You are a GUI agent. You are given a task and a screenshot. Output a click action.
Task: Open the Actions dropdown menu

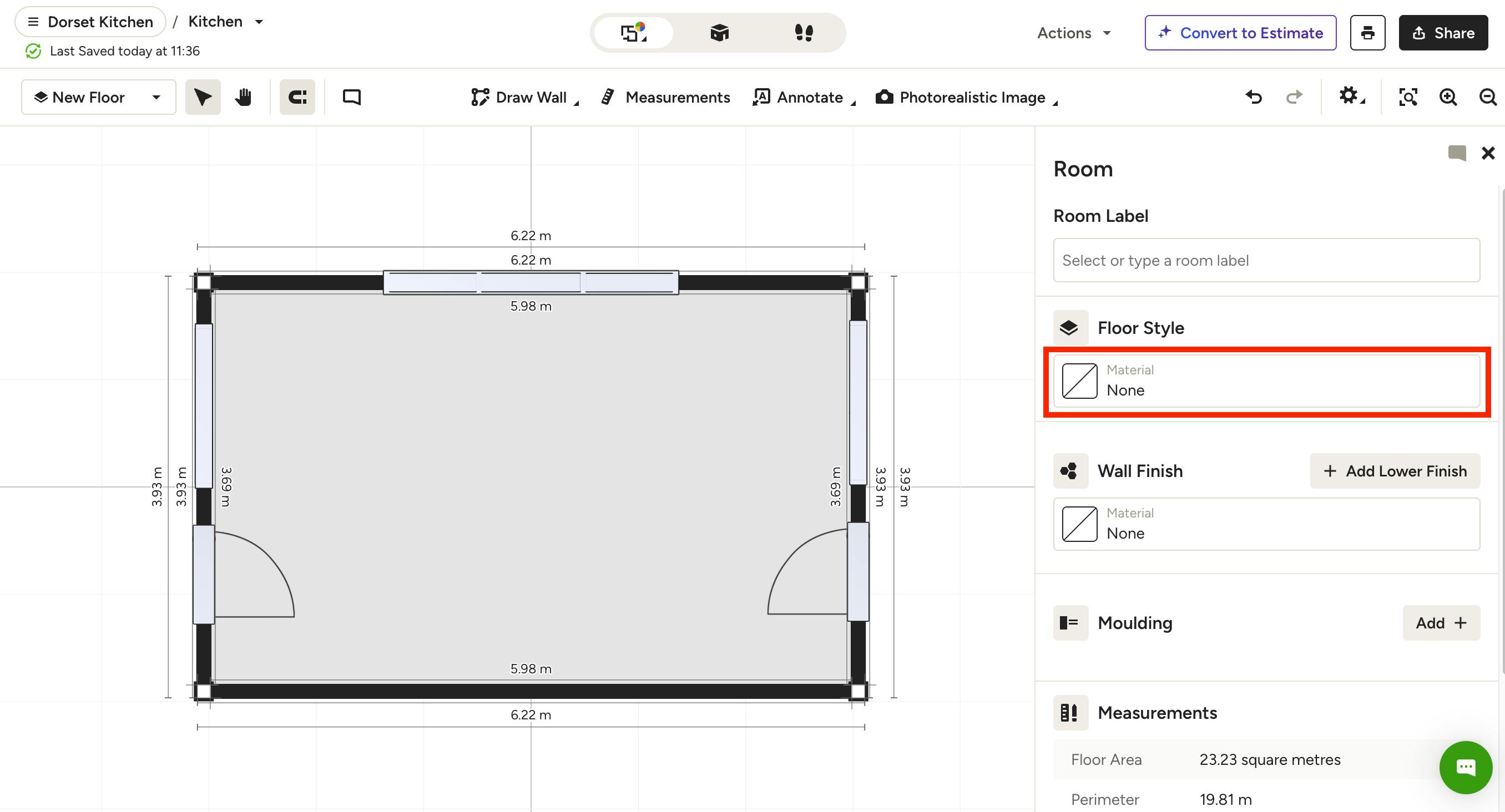pyautogui.click(x=1074, y=33)
